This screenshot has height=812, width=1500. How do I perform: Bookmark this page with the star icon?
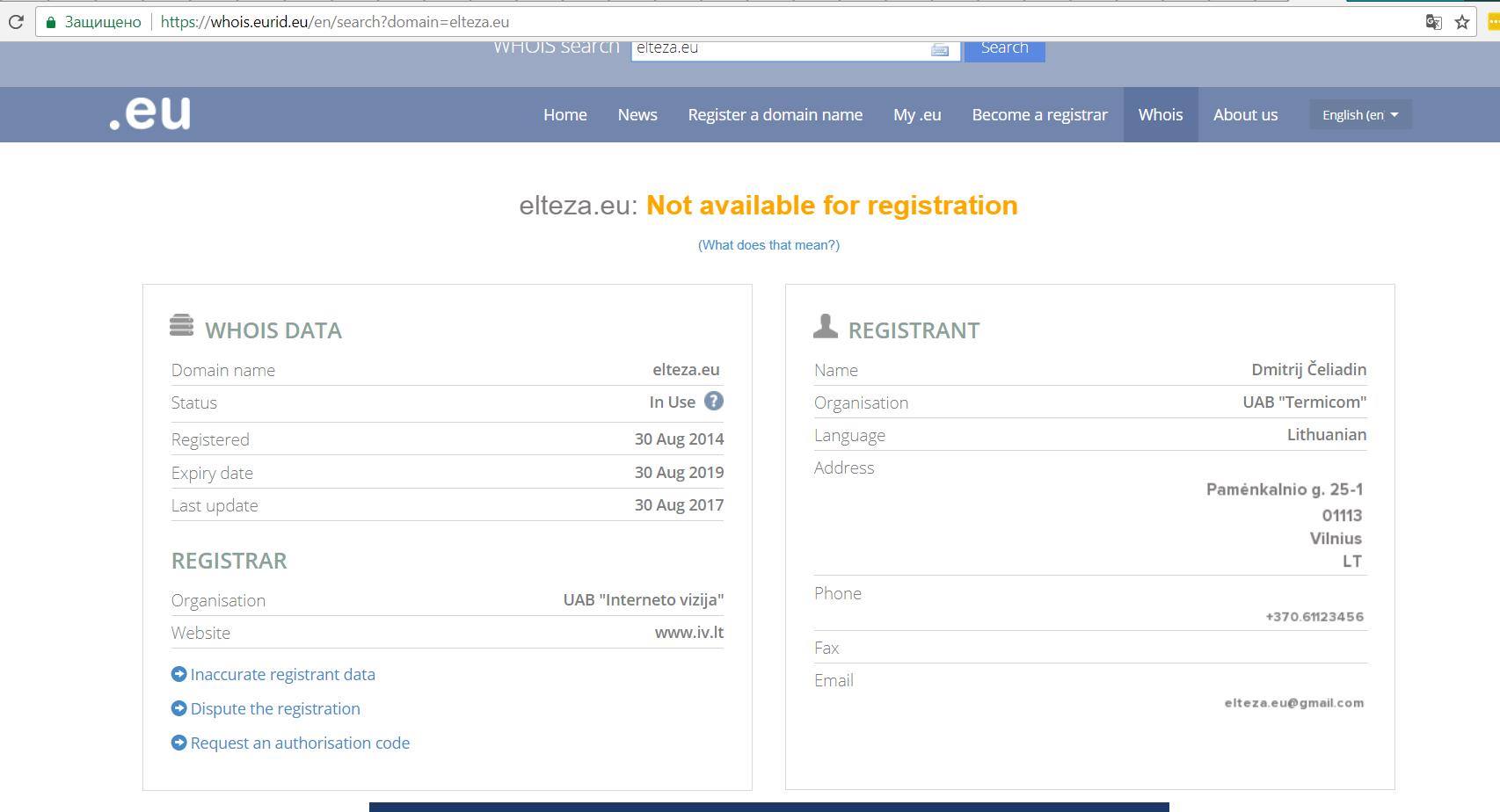coord(1462,22)
